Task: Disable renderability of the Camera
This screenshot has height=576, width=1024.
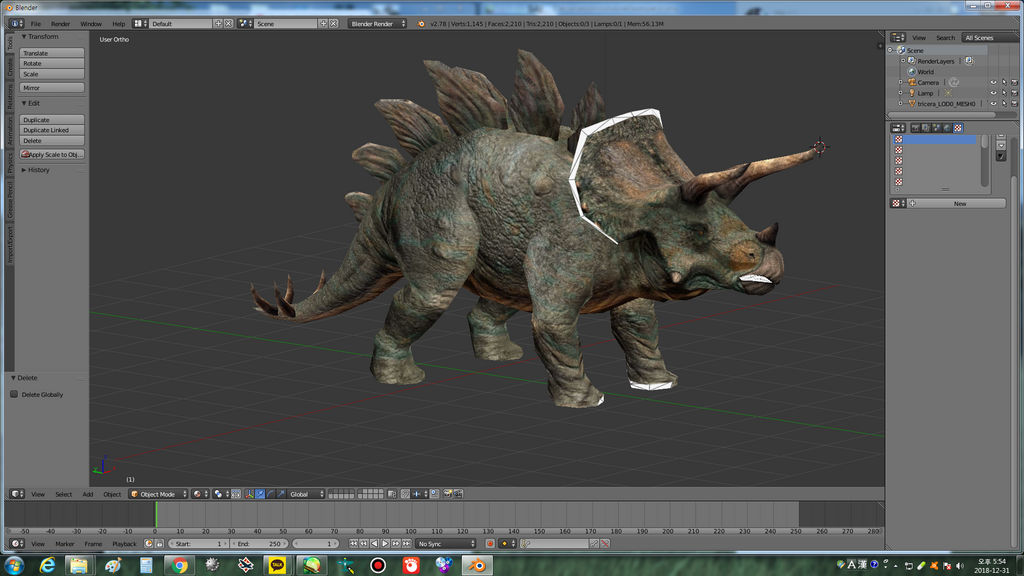Action: 1014,82
